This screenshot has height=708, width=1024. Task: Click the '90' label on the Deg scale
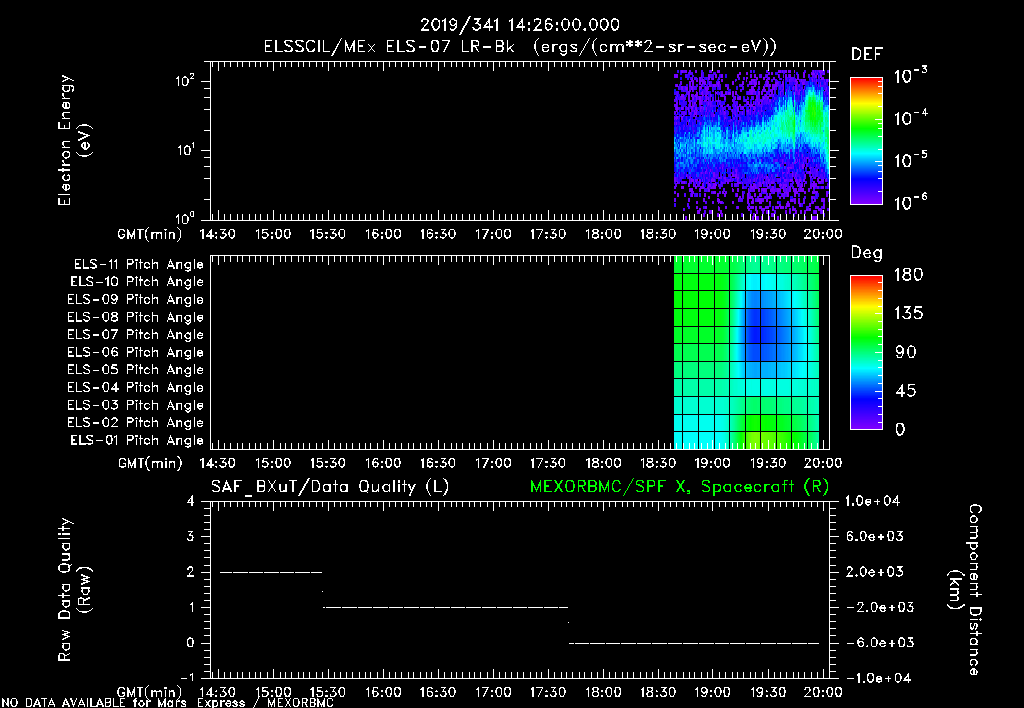pos(906,352)
